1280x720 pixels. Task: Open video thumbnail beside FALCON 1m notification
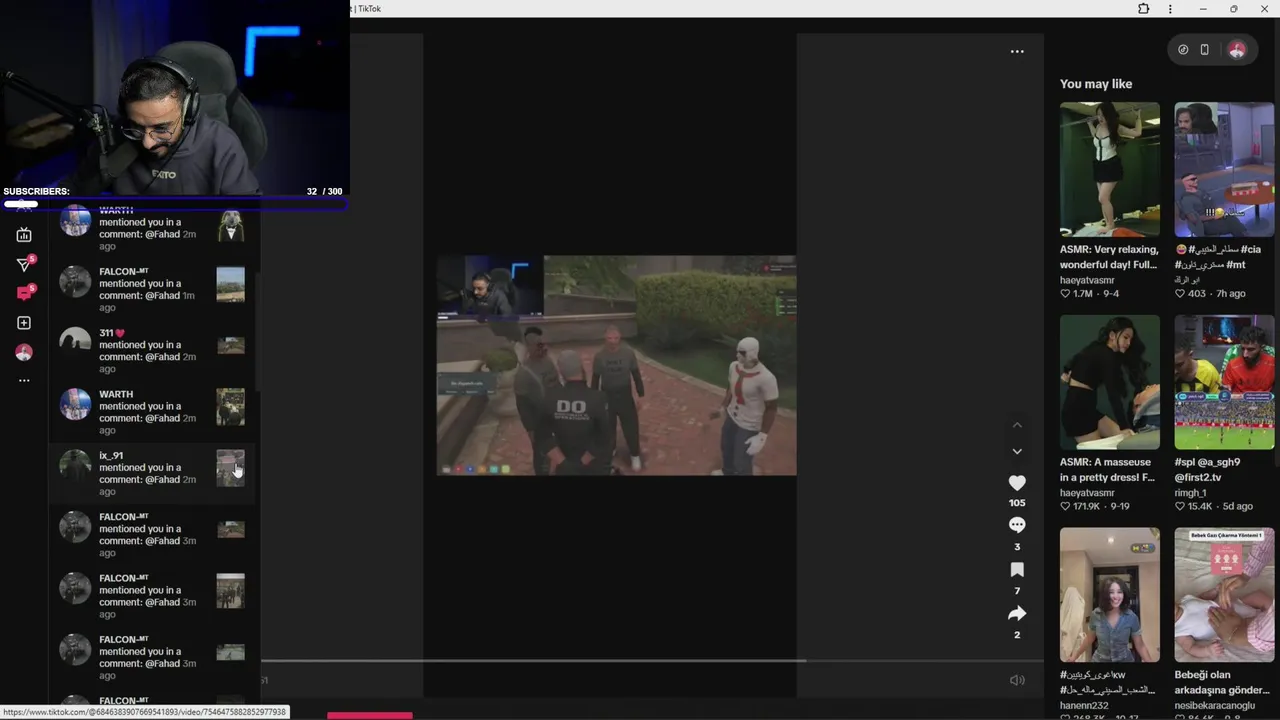point(230,284)
